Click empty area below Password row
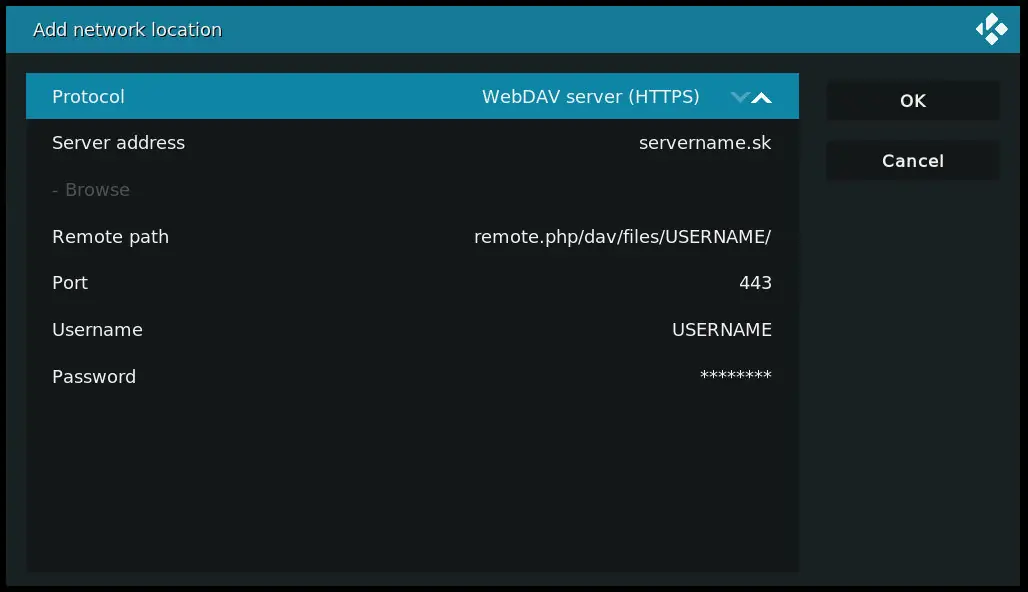The width and height of the screenshot is (1028, 592). pos(412,485)
